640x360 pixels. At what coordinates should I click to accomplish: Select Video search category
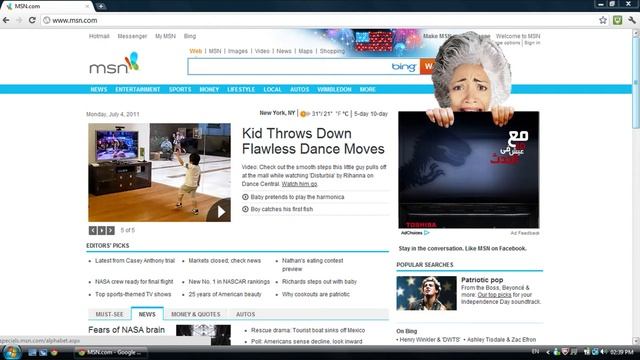pyautogui.click(x=262, y=51)
